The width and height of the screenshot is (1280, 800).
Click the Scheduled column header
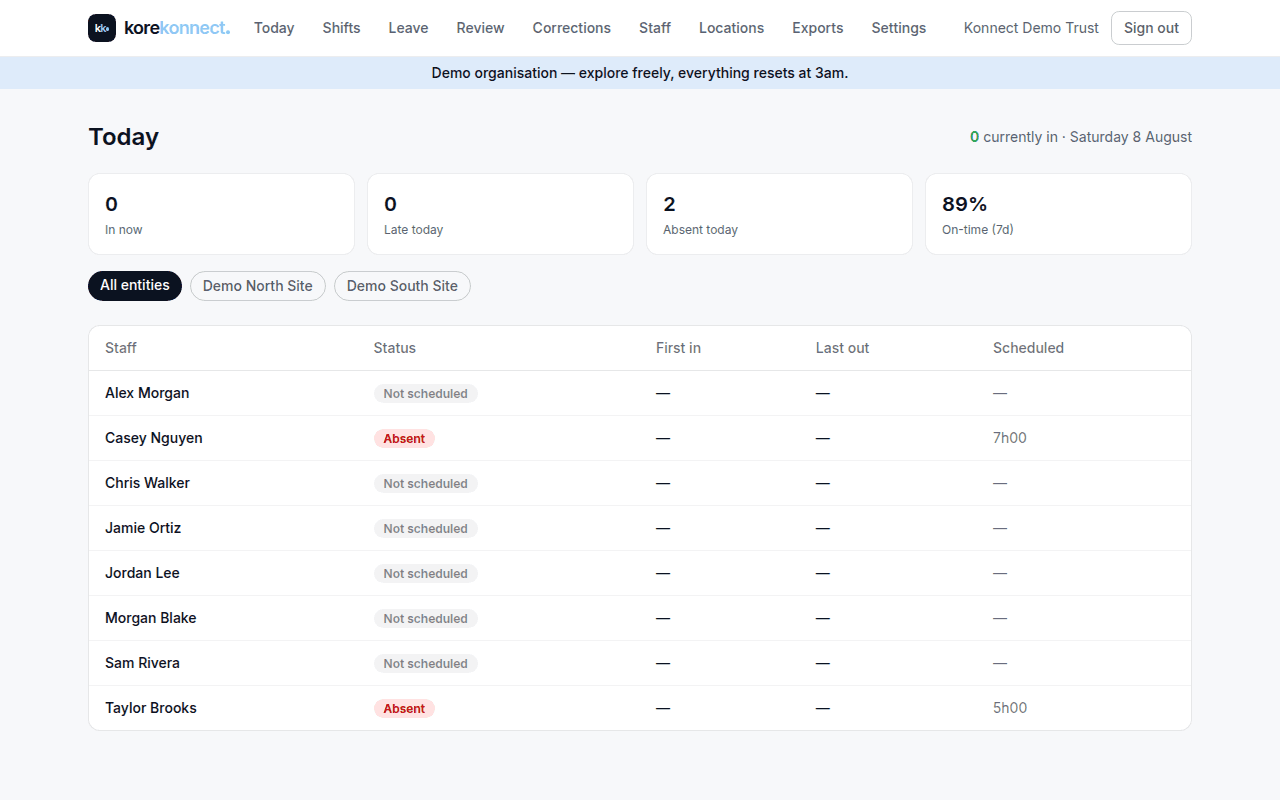point(1028,348)
